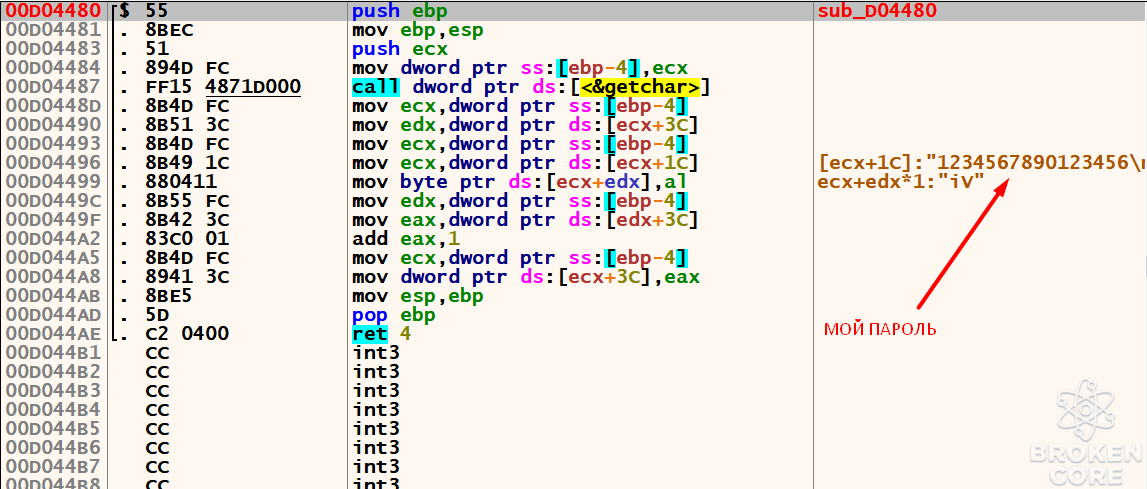Select "mov byte ptr ds:[ecx+edx],al" instruction
The height and width of the screenshot is (489, 1147).
[520, 183]
